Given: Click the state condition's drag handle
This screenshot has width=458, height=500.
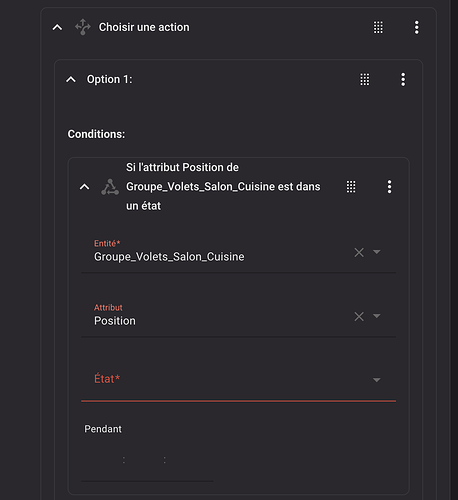Looking at the screenshot, I should coord(351,187).
